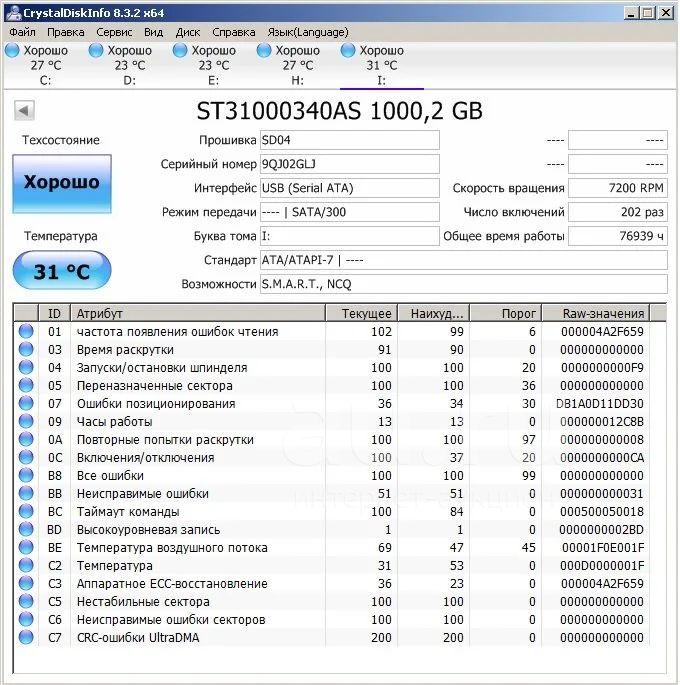Click the previous disk arrow button
Screen dimensions: 680x685
point(24,111)
